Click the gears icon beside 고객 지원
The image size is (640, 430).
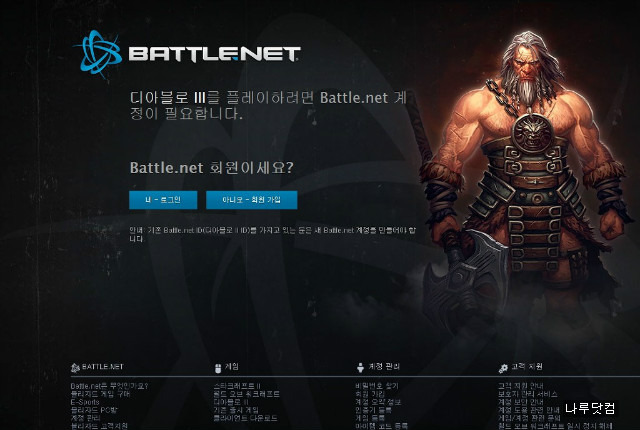point(503,368)
